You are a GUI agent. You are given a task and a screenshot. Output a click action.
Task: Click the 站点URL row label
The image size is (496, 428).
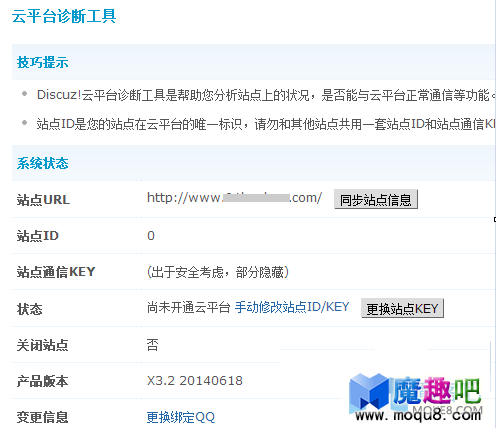[43, 200]
